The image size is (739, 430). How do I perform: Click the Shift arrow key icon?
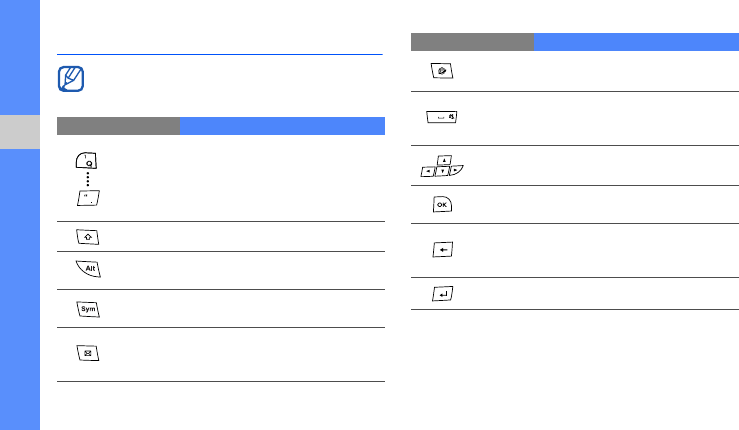[x=86, y=238]
